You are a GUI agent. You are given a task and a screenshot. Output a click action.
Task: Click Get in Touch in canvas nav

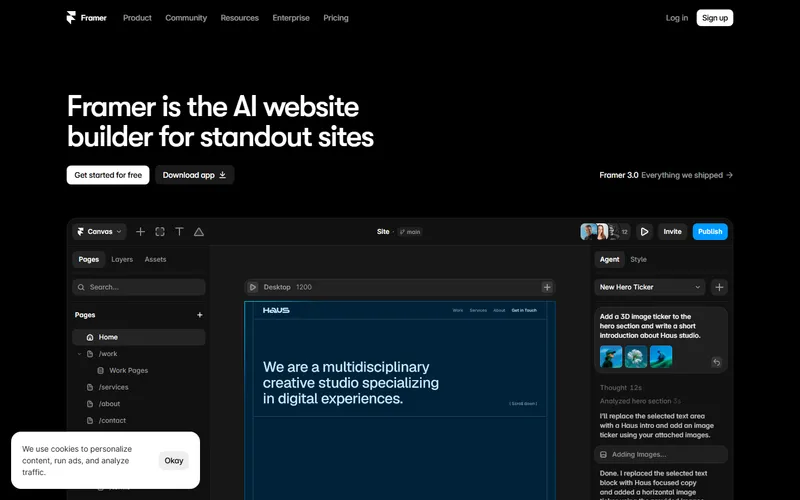(524, 310)
